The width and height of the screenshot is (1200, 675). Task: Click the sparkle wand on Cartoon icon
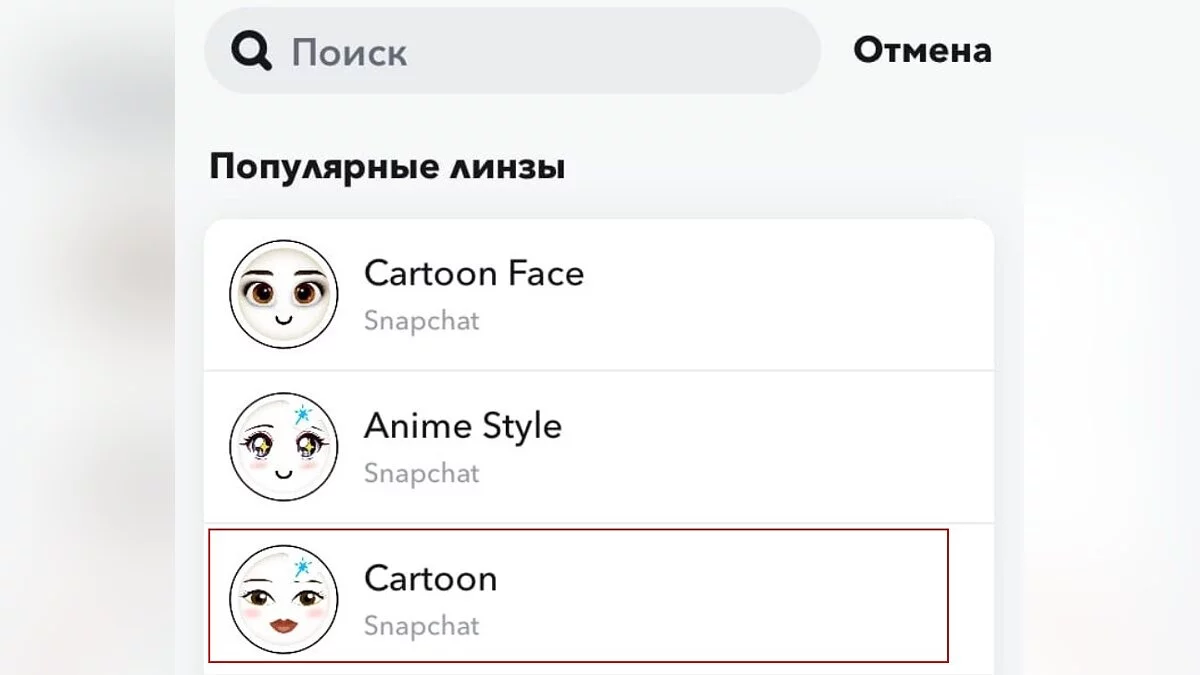click(301, 568)
